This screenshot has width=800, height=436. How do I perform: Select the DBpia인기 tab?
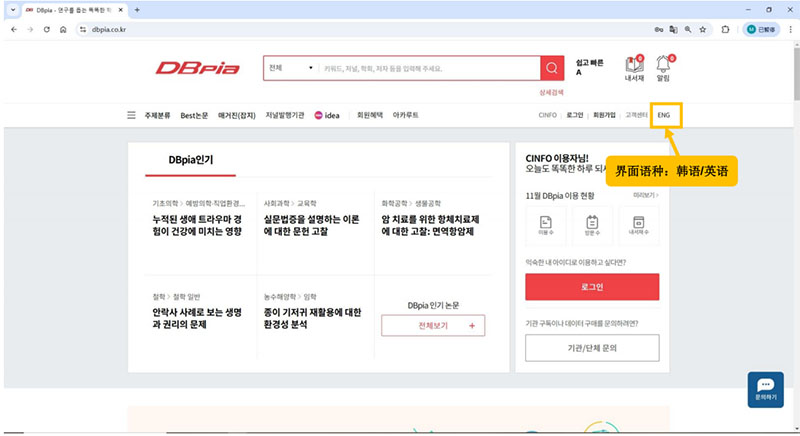point(190,160)
